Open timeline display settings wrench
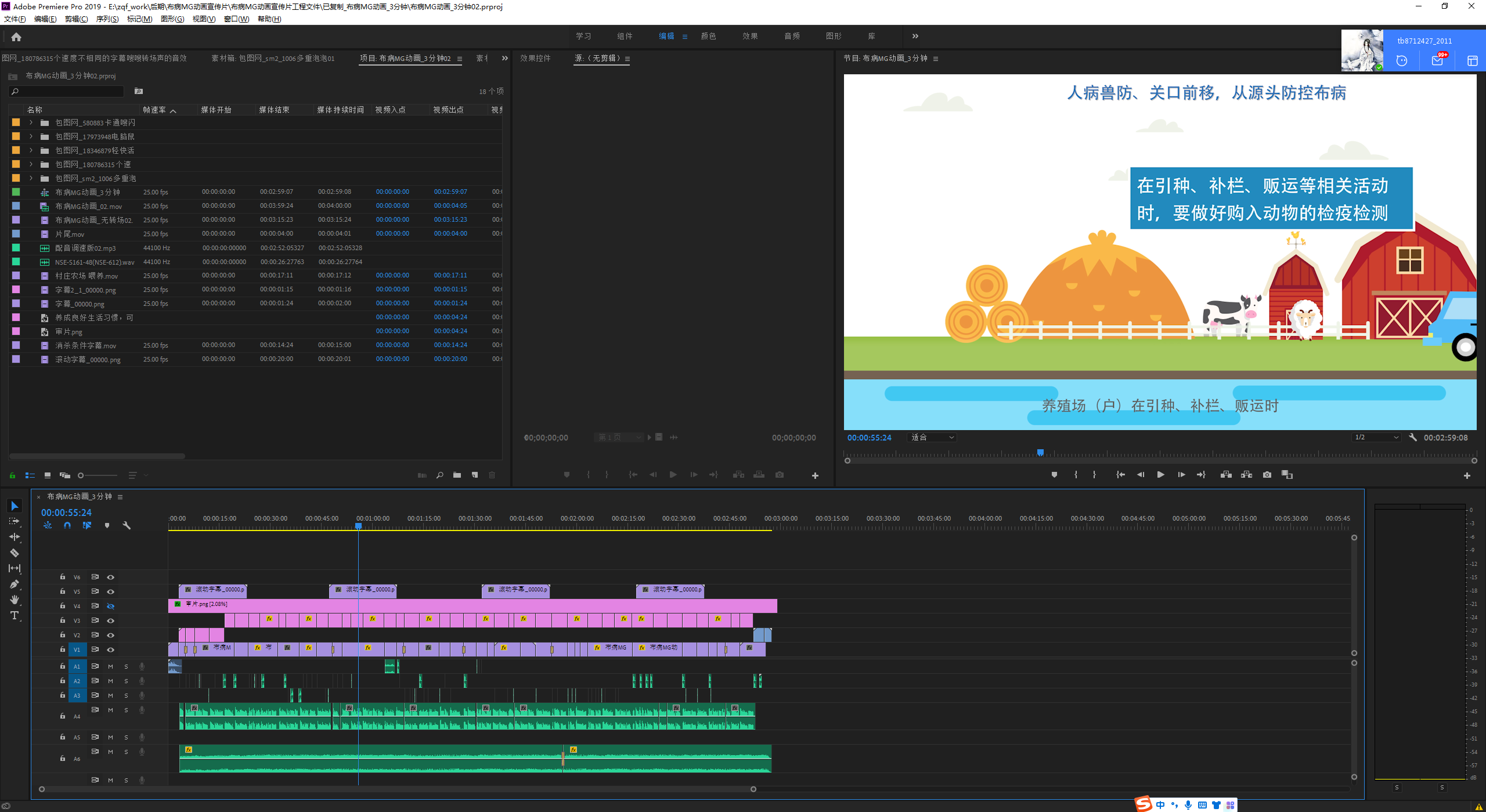Image resolution: width=1486 pixels, height=812 pixels. point(127,525)
